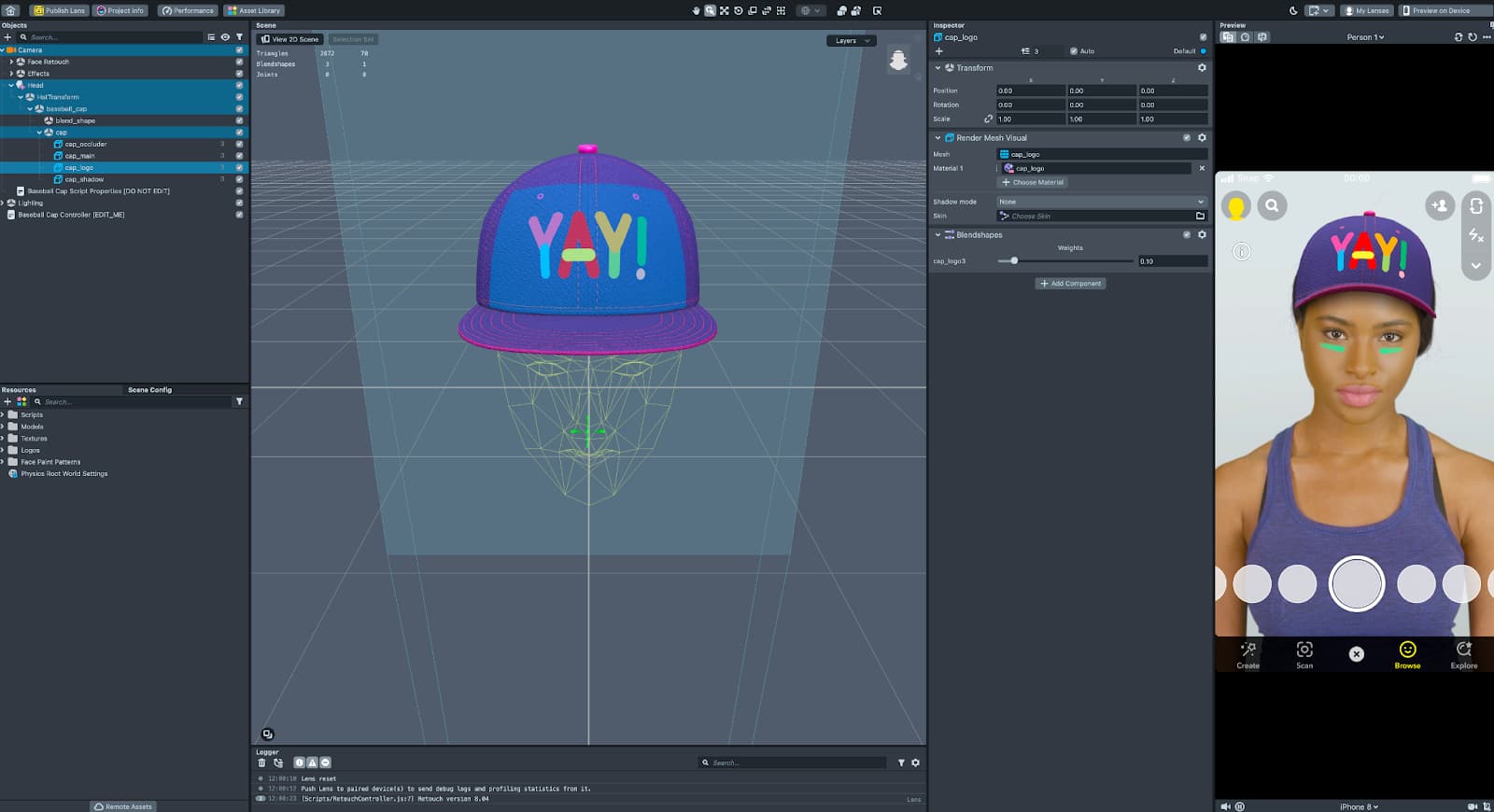Open the Asset Library
The height and width of the screenshot is (812, 1494).
(254, 10)
